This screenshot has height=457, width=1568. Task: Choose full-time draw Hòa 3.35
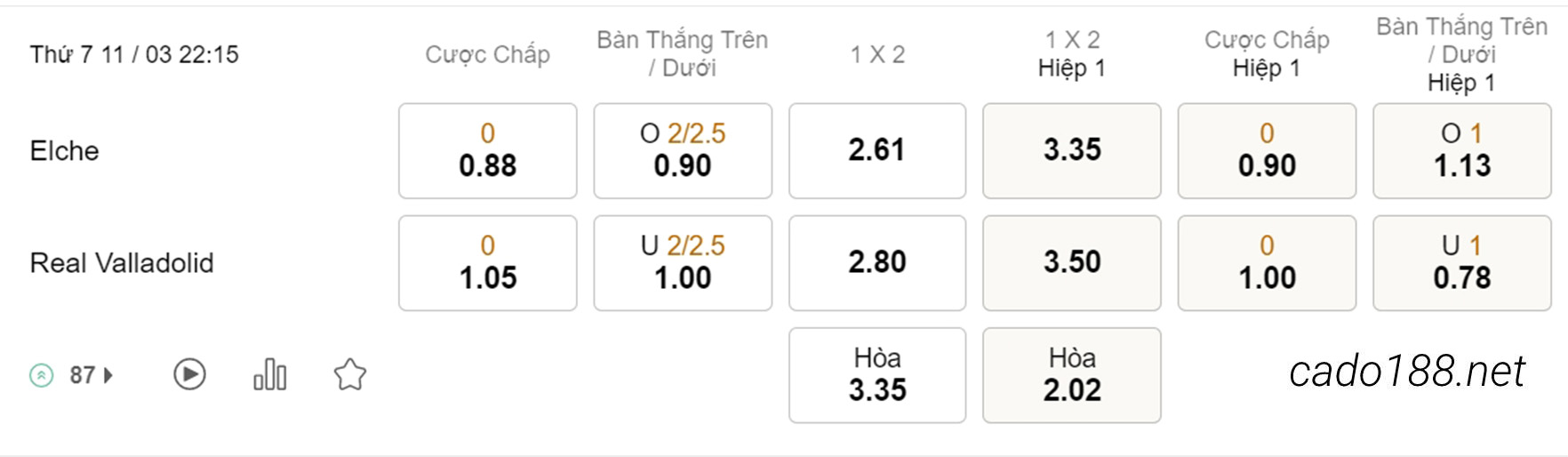pyautogui.click(x=877, y=374)
